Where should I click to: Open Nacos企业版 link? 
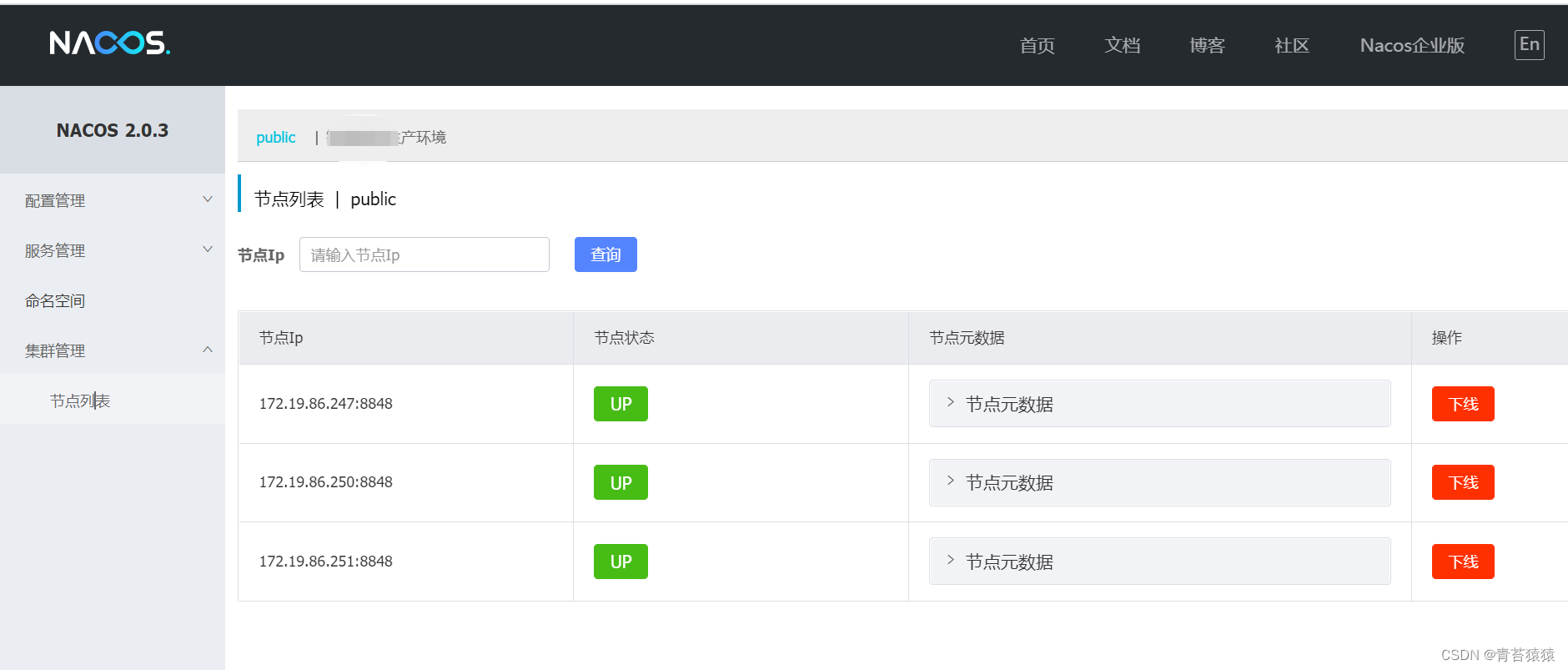point(1412,46)
